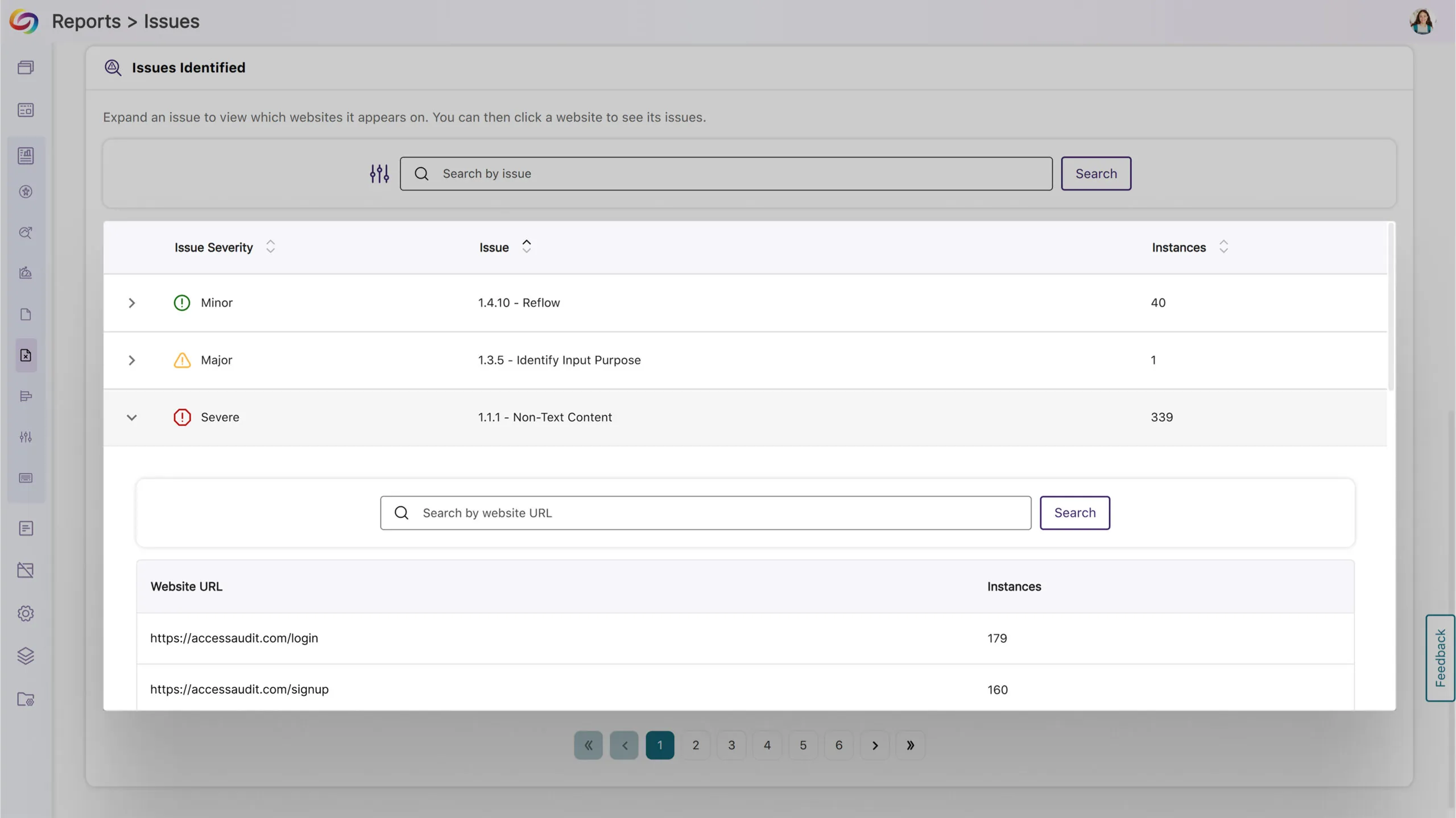This screenshot has width=1456, height=818.
Task: Open the layers stack icon in sidebar
Action: click(26, 656)
